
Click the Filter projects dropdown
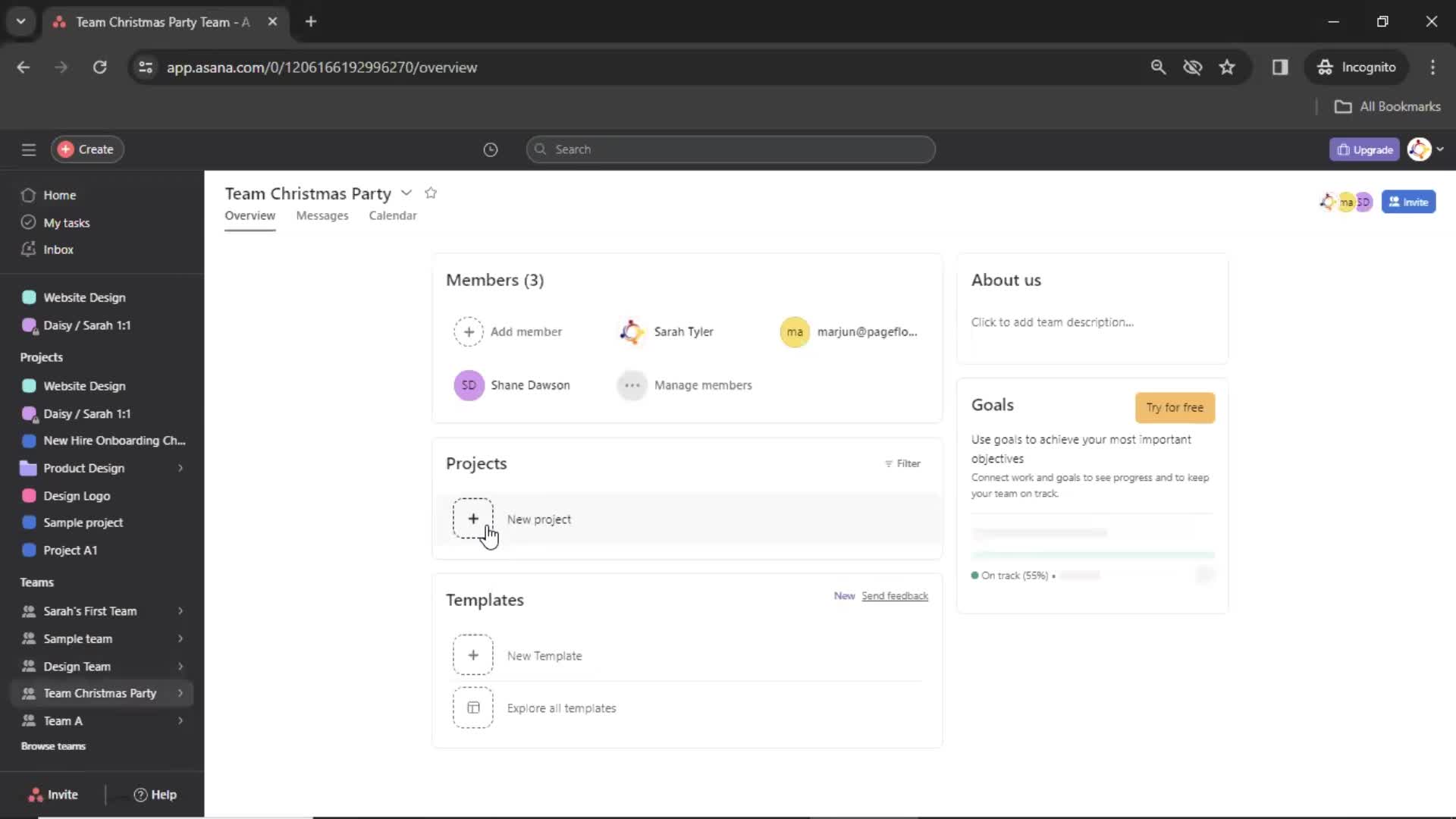click(901, 463)
